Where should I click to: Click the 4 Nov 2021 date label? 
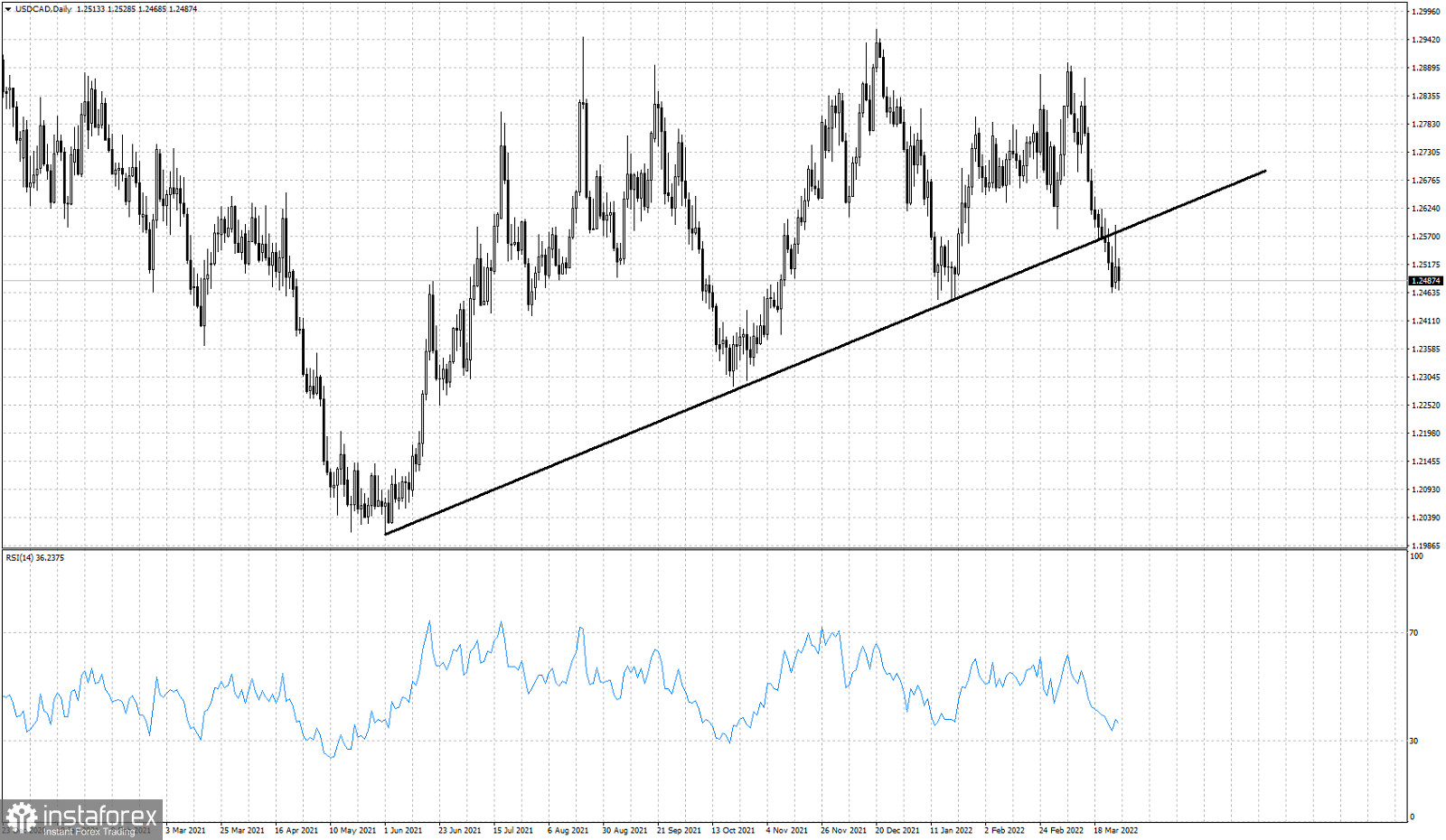click(x=787, y=830)
